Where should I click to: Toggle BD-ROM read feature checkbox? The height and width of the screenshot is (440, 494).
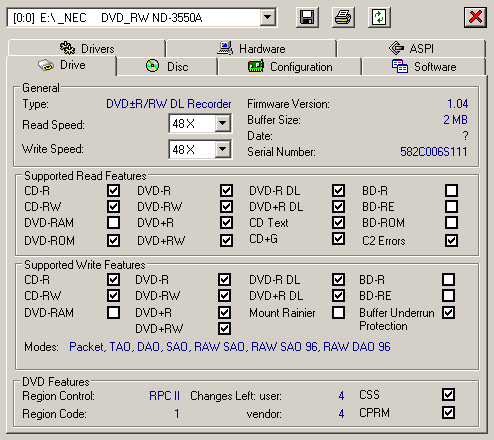tap(451, 222)
